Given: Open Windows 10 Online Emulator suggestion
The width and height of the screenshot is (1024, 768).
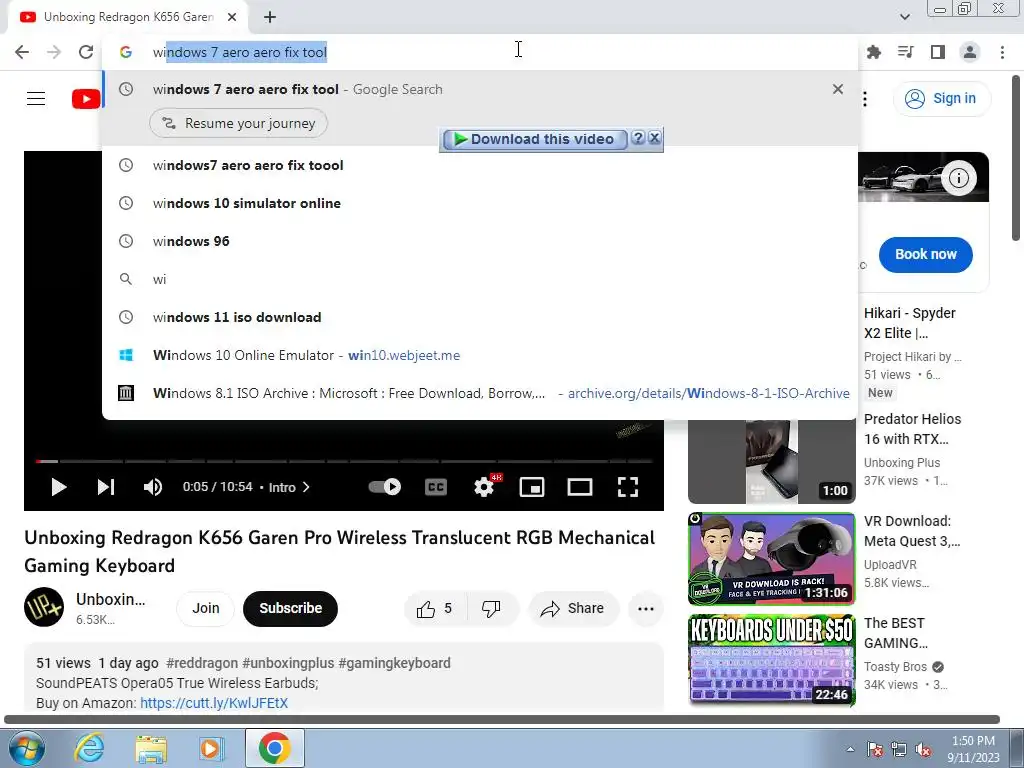Looking at the screenshot, I should [x=480, y=355].
